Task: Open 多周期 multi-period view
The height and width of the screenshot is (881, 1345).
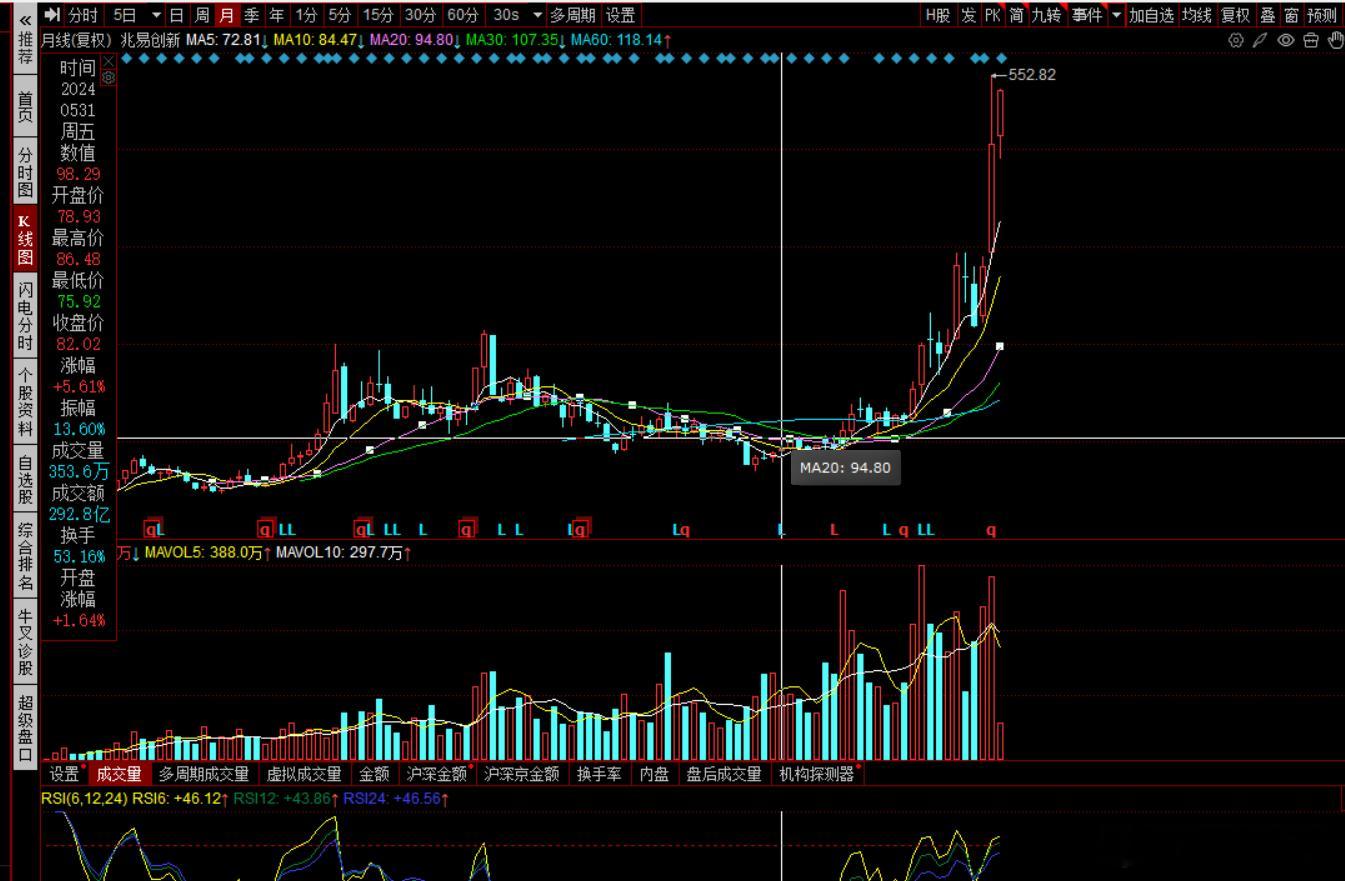Action: (573, 15)
